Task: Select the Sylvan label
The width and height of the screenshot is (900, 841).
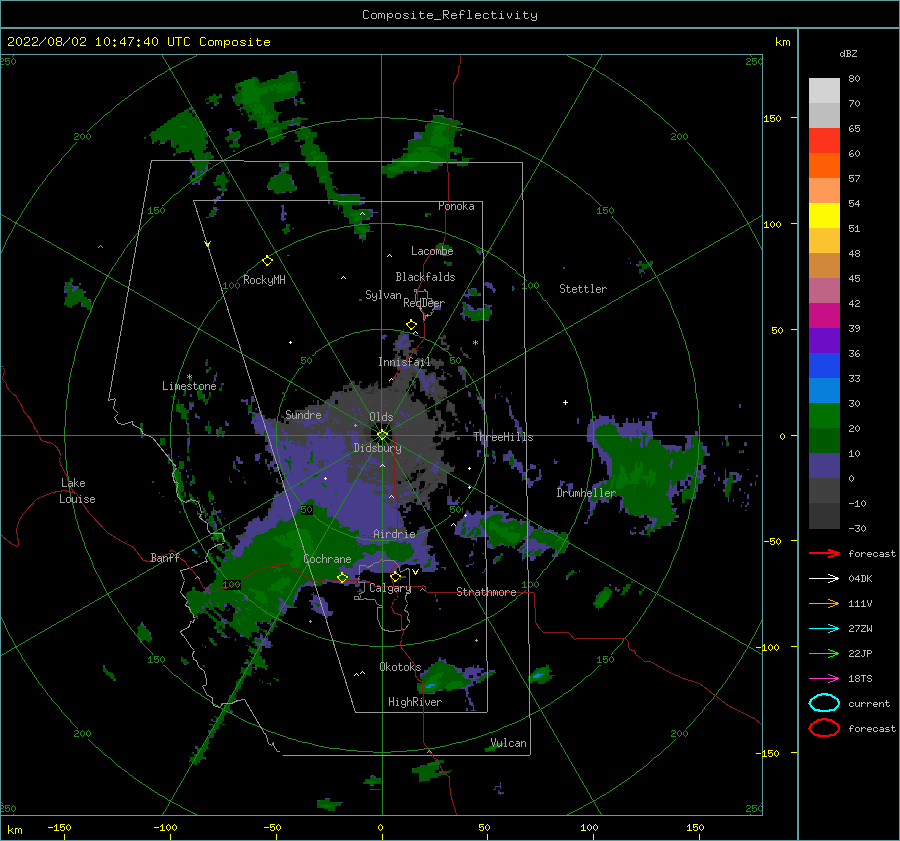Action: pyautogui.click(x=383, y=295)
